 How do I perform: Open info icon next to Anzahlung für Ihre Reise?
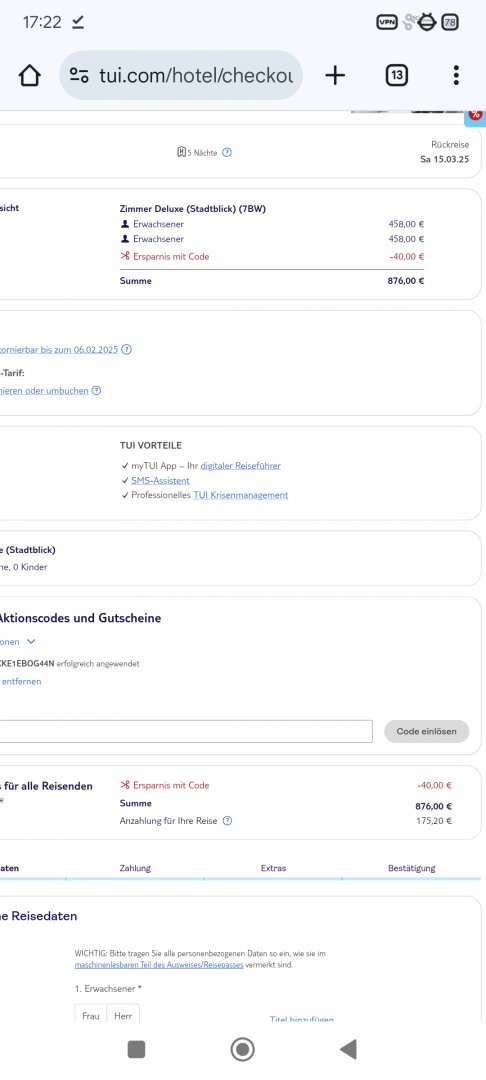227,820
